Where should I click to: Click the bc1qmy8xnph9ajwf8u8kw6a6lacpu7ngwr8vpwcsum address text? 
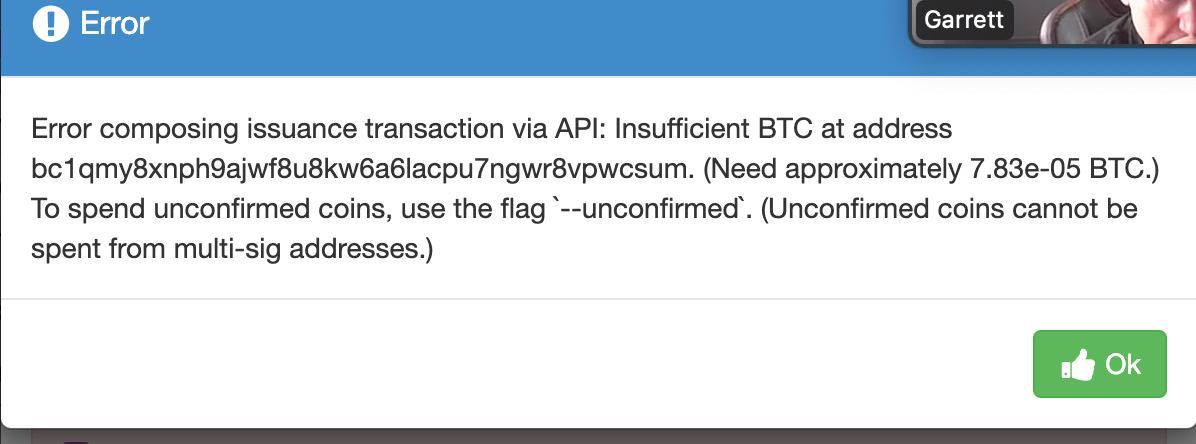click(x=362, y=169)
